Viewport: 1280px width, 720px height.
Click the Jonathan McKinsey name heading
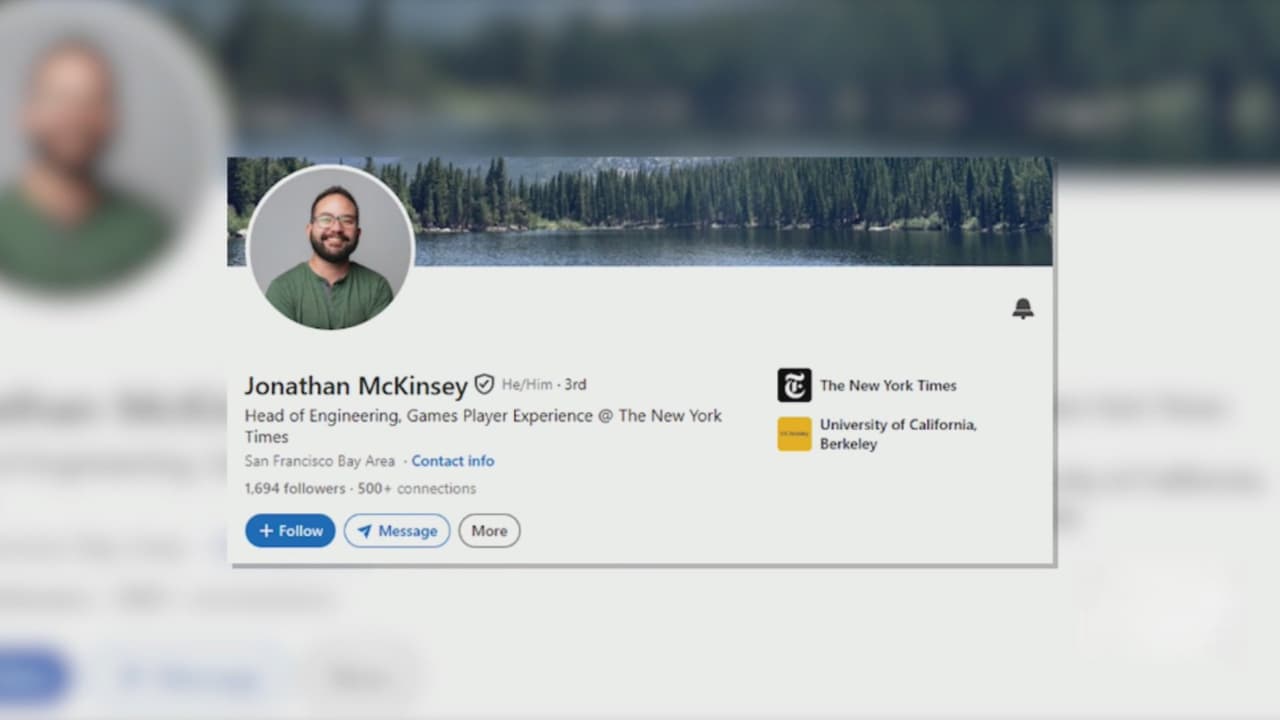(356, 386)
